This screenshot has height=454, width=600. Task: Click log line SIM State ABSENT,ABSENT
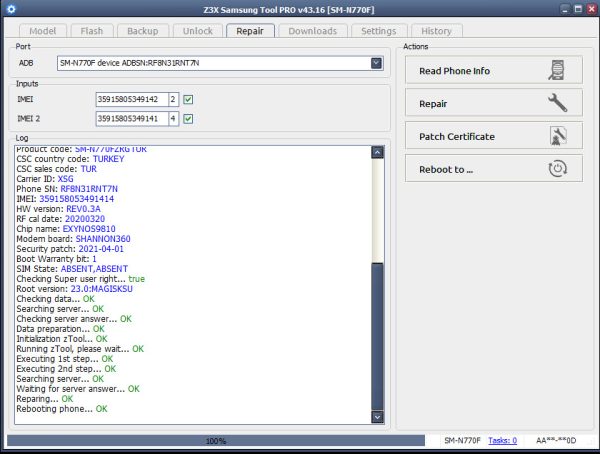(x=72, y=269)
